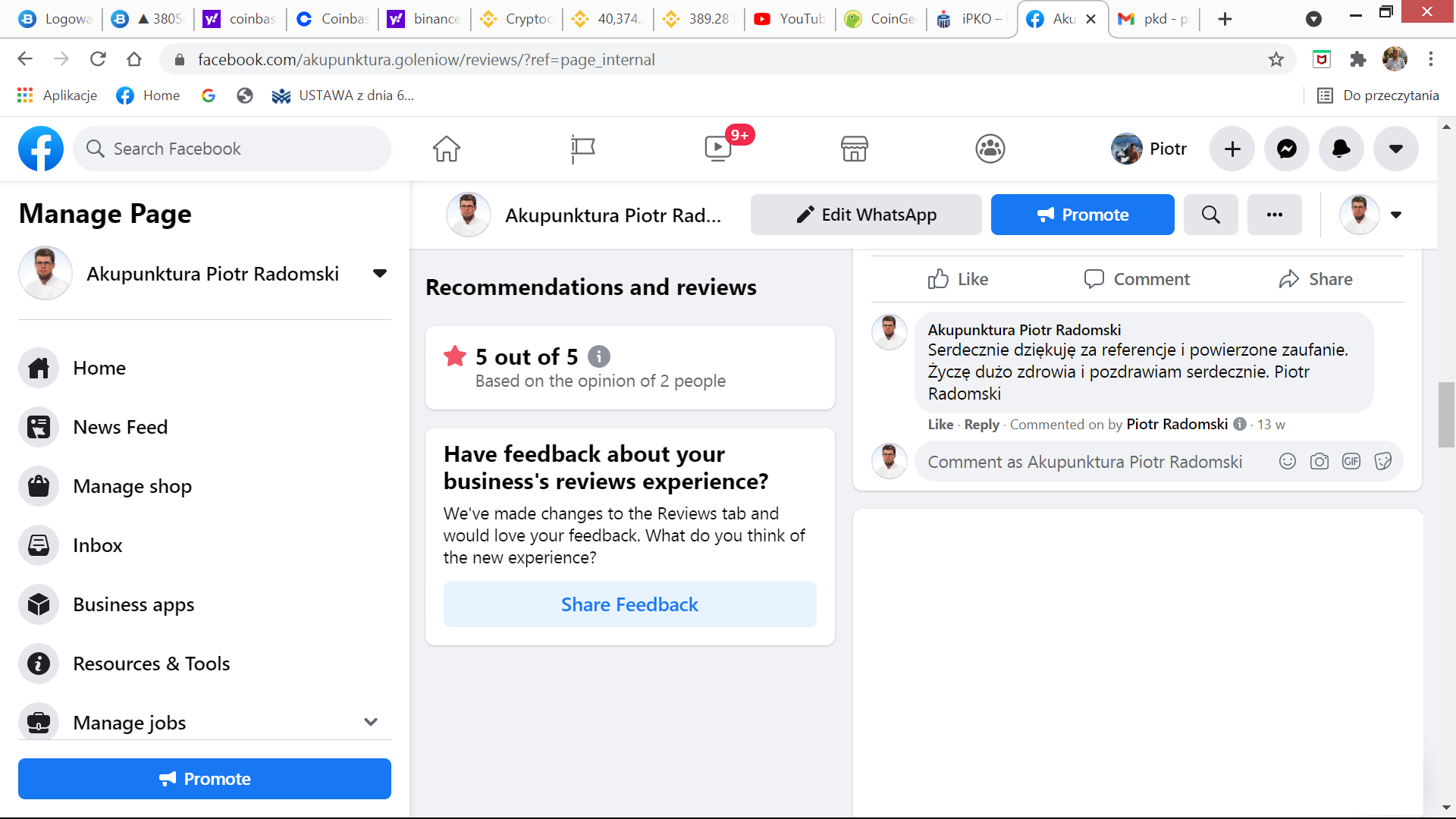
Task: Click Edit WhatsApp button
Action: coord(866,215)
